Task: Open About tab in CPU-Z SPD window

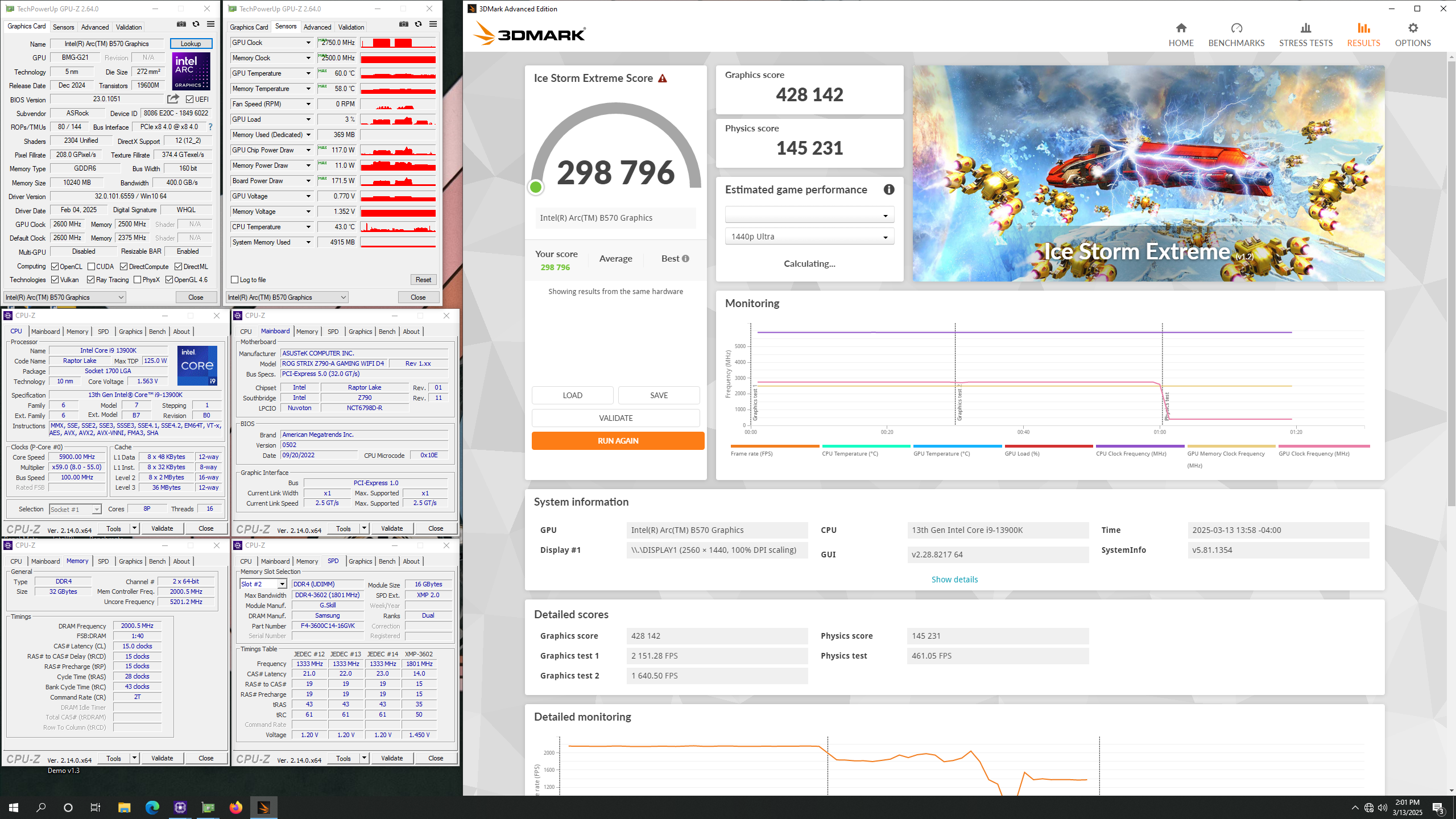Action: click(x=411, y=561)
